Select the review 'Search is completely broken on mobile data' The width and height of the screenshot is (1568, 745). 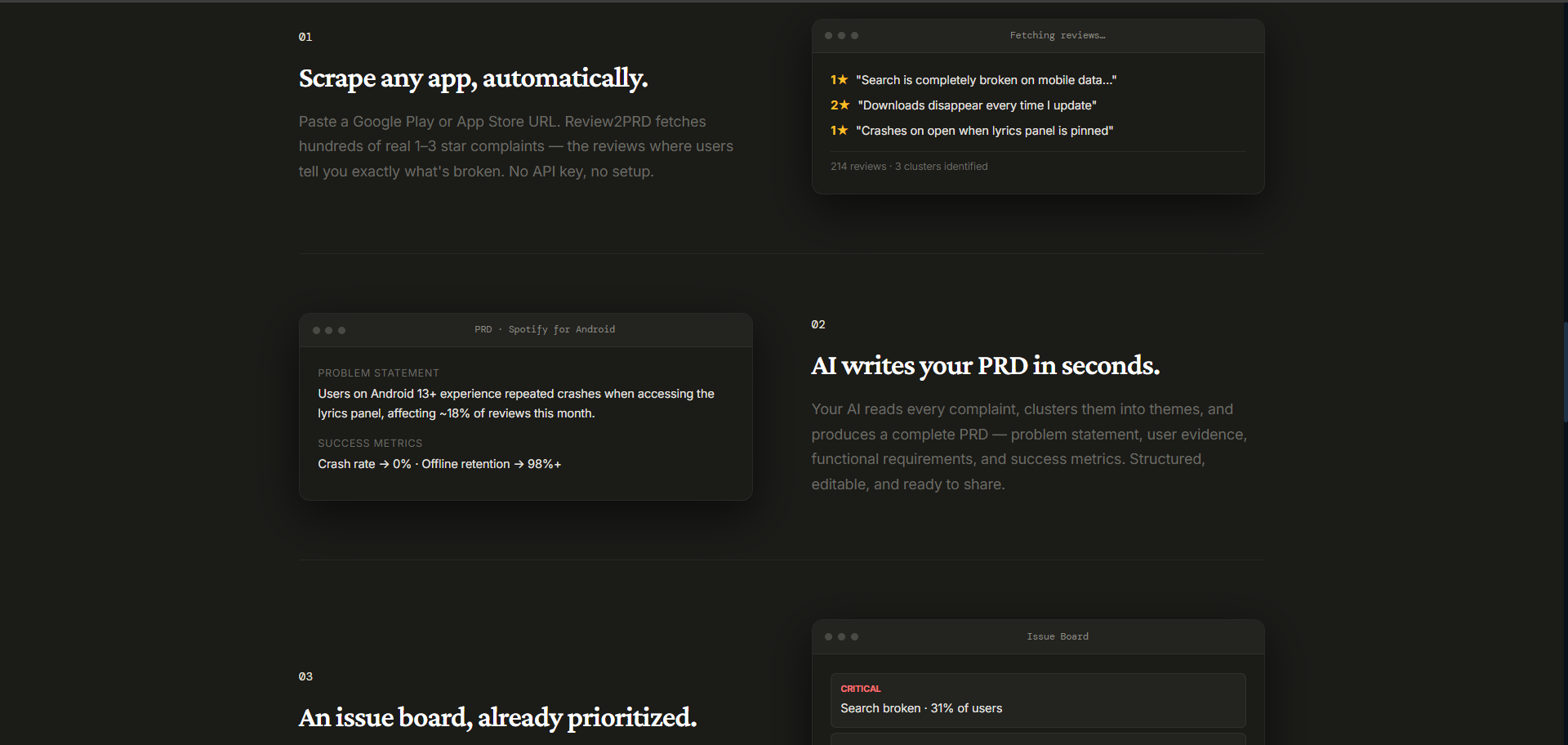tap(987, 79)
